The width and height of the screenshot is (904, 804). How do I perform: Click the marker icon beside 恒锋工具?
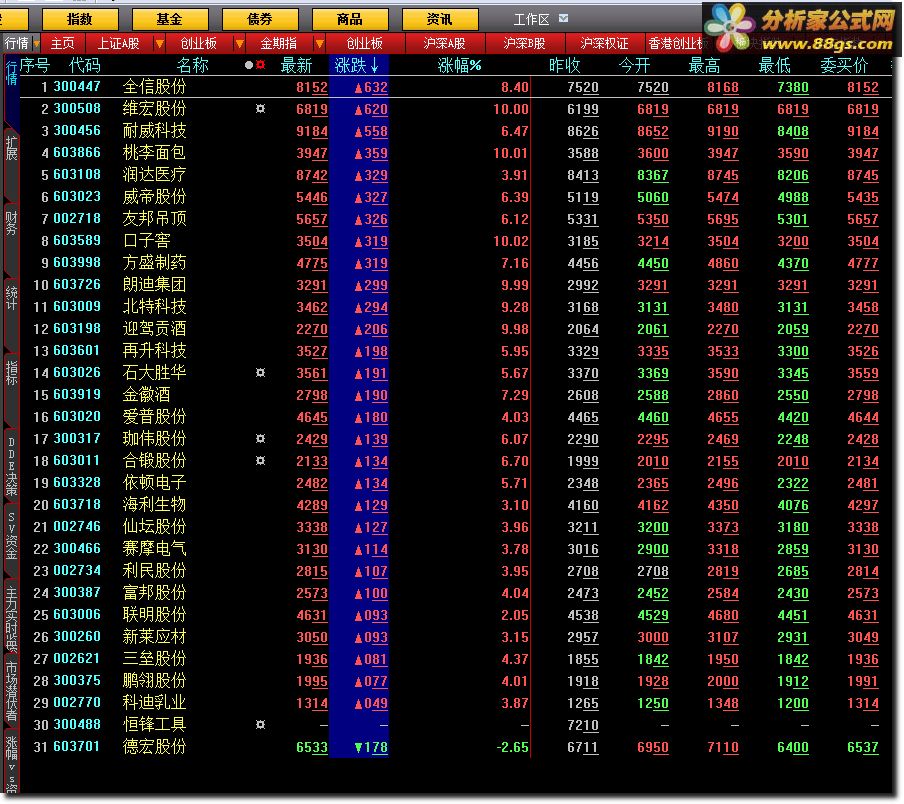pos(261,725)
